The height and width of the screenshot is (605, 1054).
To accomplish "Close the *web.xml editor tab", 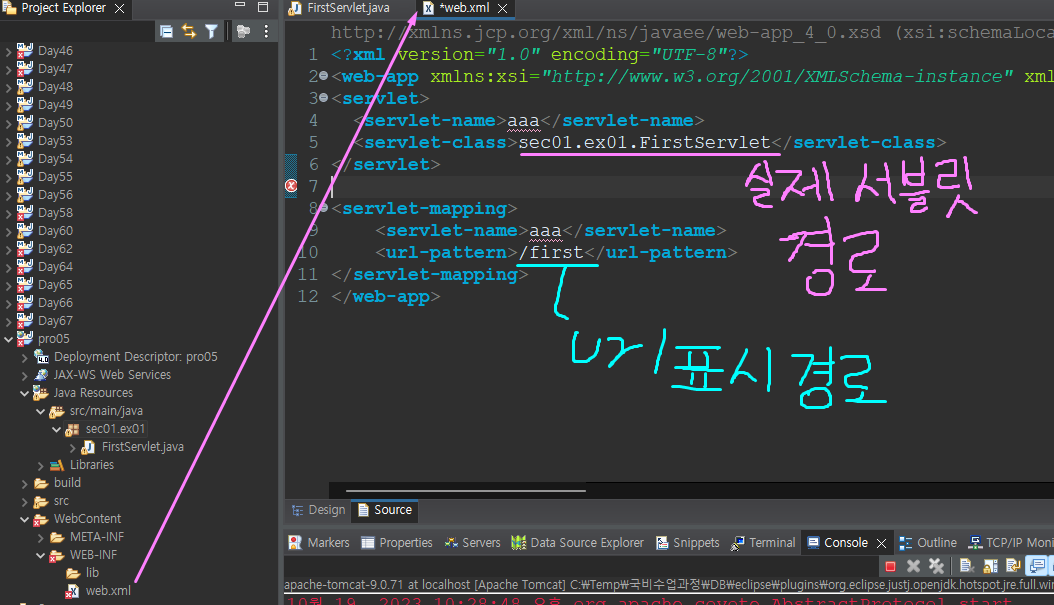I will [x=502, y=8].
